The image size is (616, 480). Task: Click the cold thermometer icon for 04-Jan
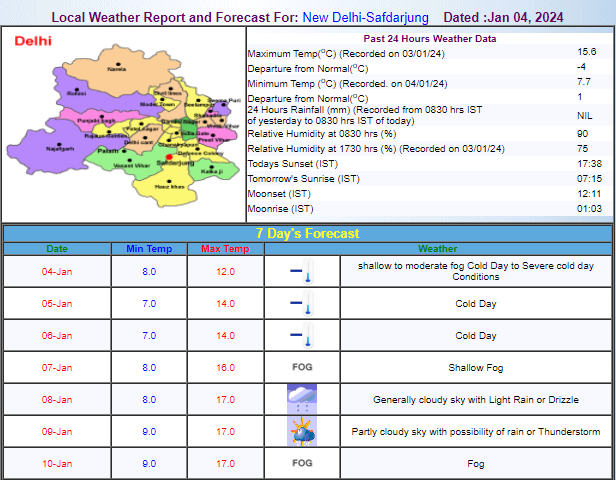(302, 271)
